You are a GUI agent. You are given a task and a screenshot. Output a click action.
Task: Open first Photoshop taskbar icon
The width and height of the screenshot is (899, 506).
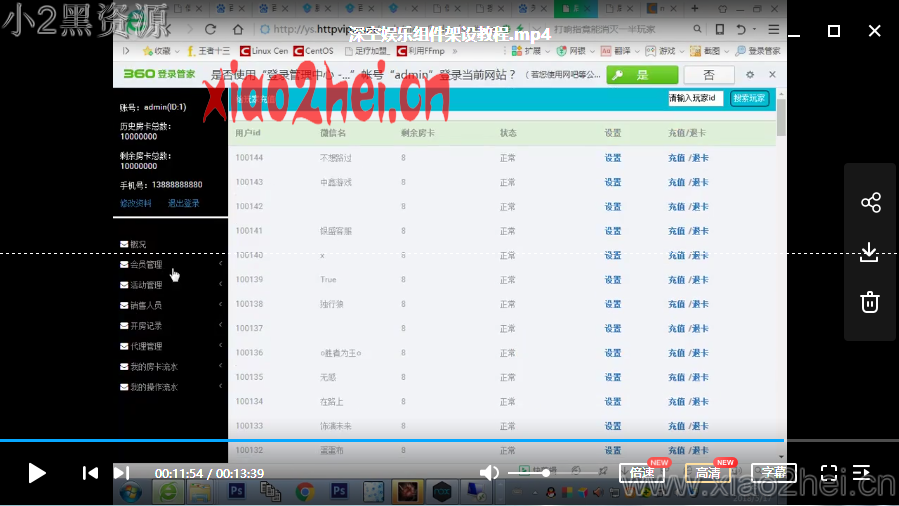[236, 491]
